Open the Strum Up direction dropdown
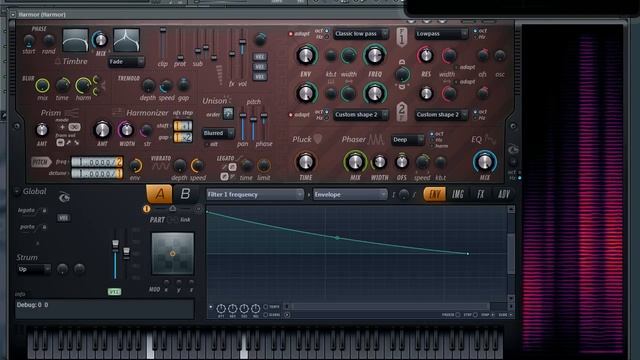Image resolution: width=640 pixels, height=360 pixels. click(x=34, y=269)
